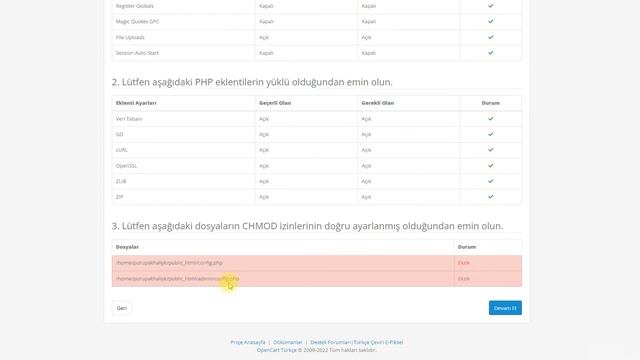Screen dimensions: 640x360
Task: Click the Magic Quotes GPC row label
Action: (x=137, y=21)
